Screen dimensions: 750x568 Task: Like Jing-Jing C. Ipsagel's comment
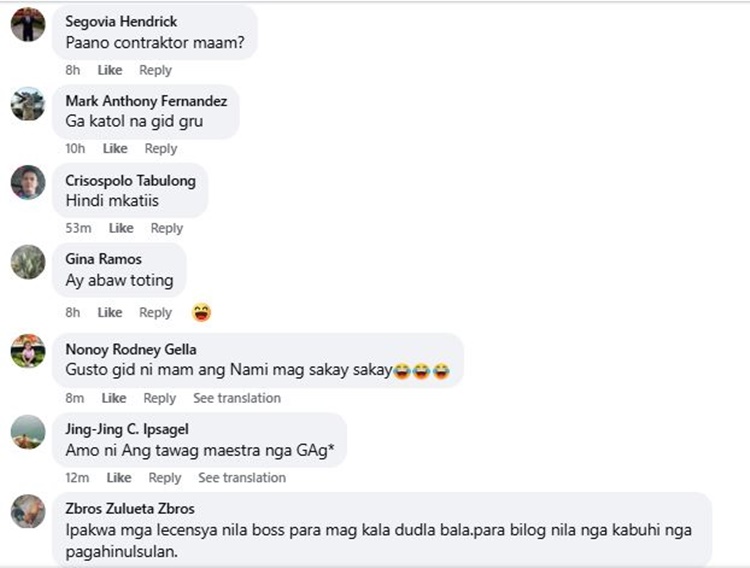[119, 478]
